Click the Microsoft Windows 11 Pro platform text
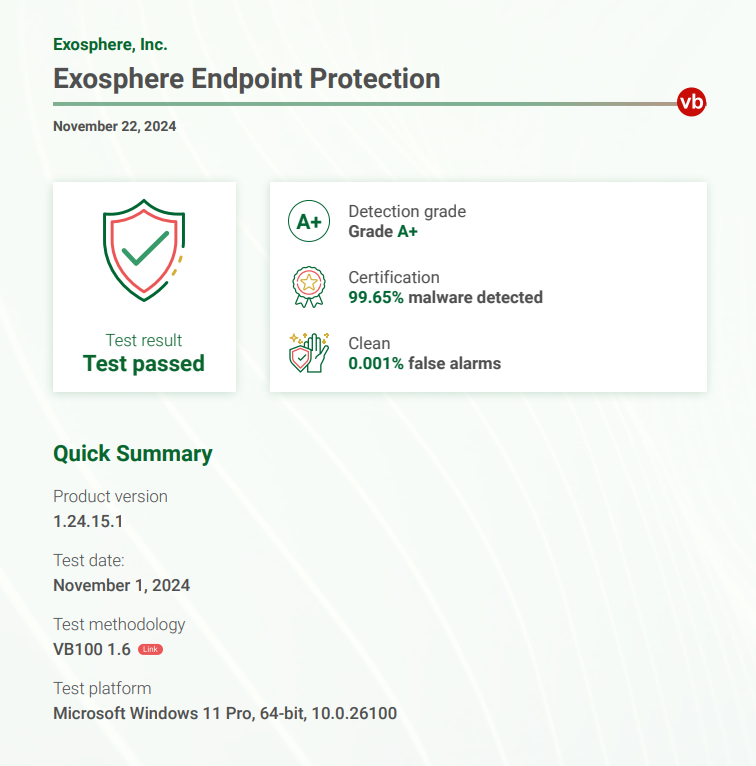Viewport: 756px width, 766px height. point(225,713)
